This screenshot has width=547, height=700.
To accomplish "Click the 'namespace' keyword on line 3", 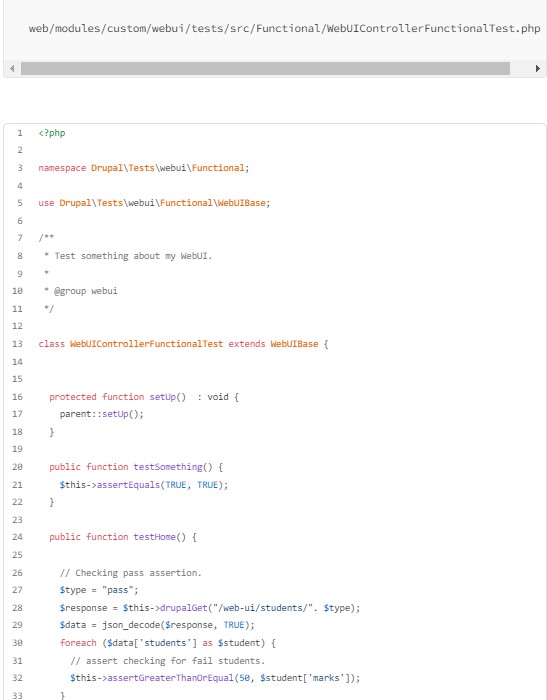I will 62,168.
